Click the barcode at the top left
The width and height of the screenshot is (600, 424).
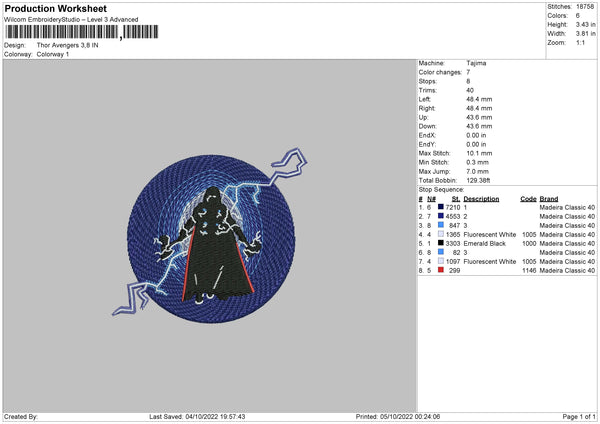point(82,32)
